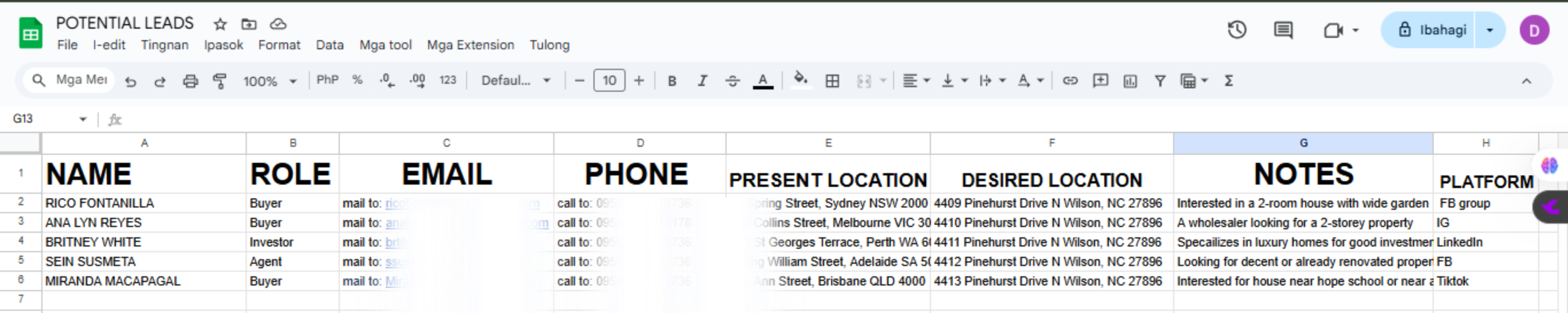This screenshot has width=1568, height=313.
Task: Insert a comment from toolbar
Action: (x=1100, y=81)
